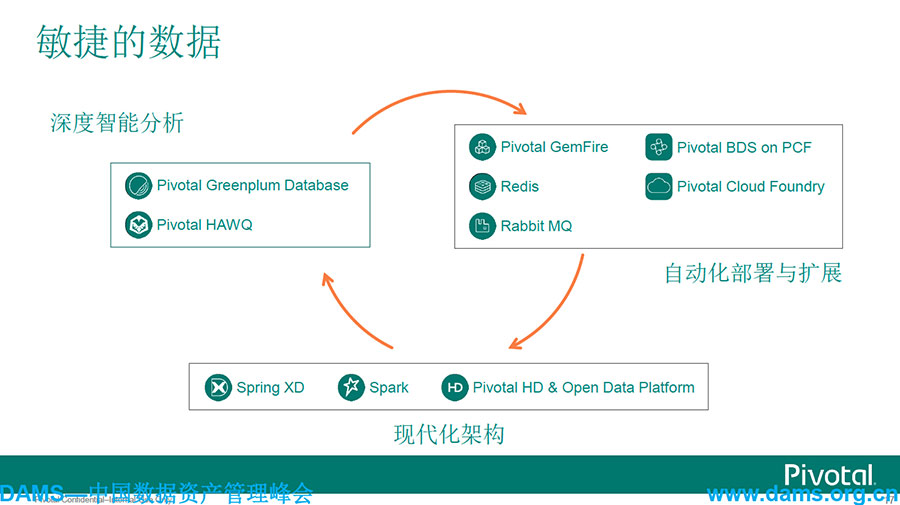
Task: Select the text Pivotal BDS on PCF
Action: tap(744, 147)
